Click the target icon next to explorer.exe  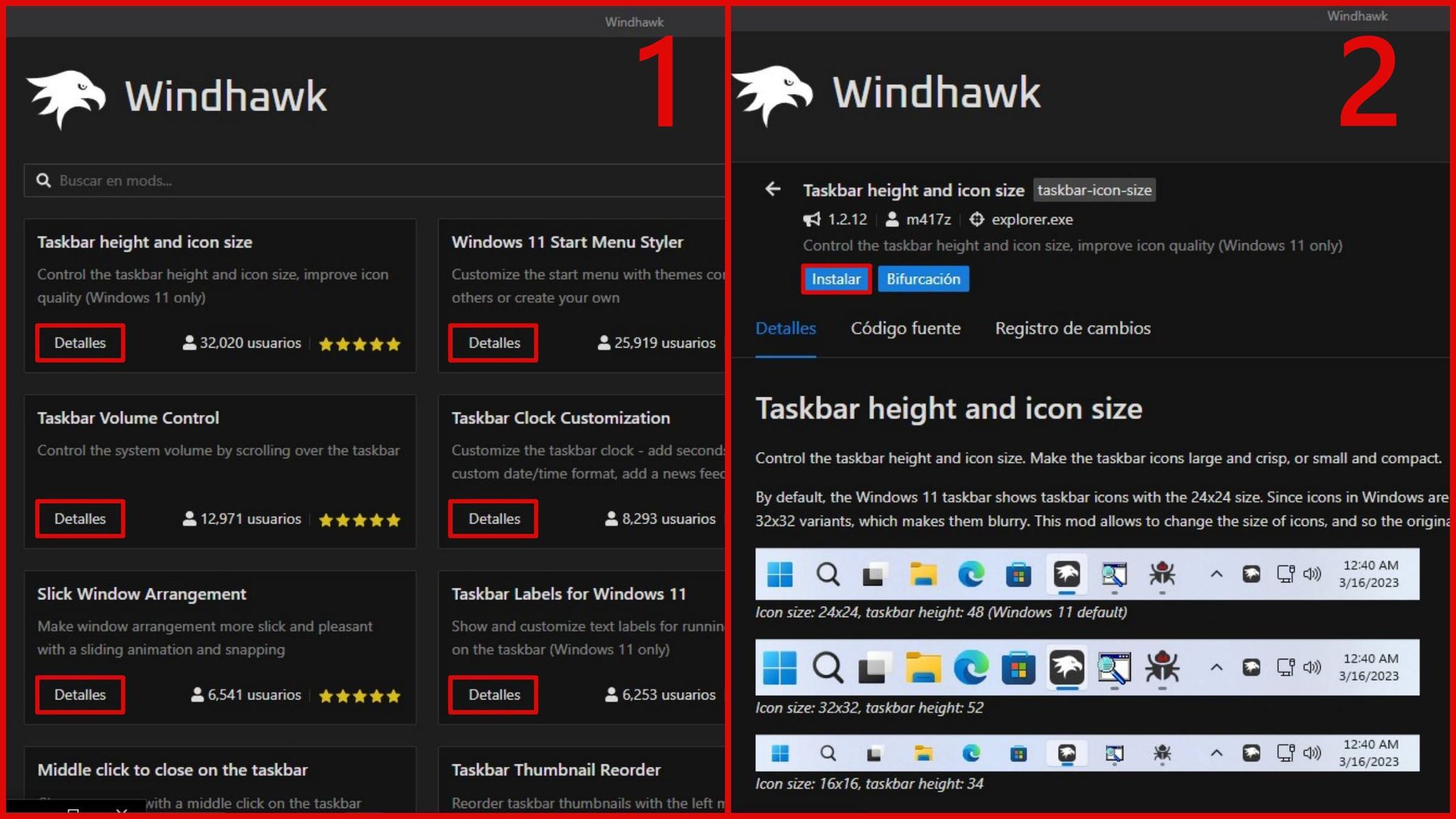tap(978, 220)
